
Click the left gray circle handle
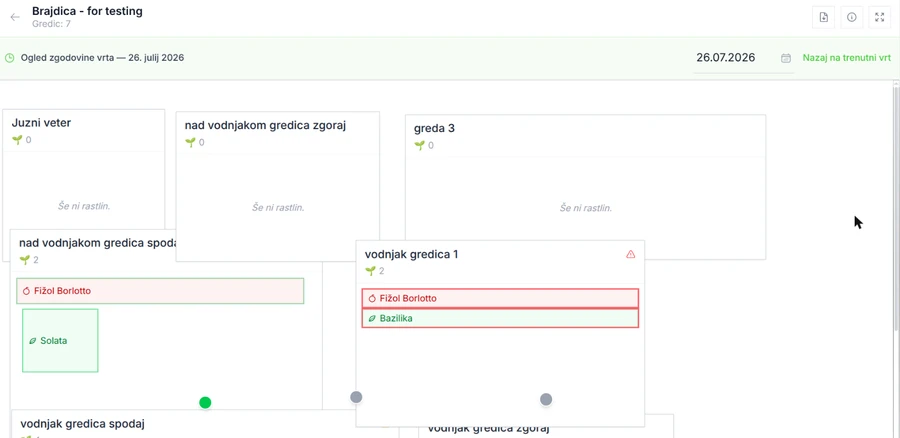point(356,397)
